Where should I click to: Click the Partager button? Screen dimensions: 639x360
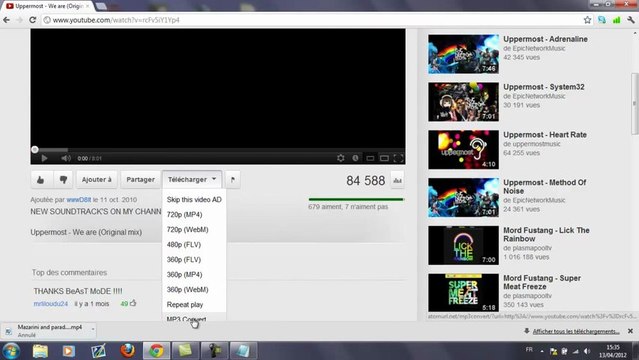(140, 180)
